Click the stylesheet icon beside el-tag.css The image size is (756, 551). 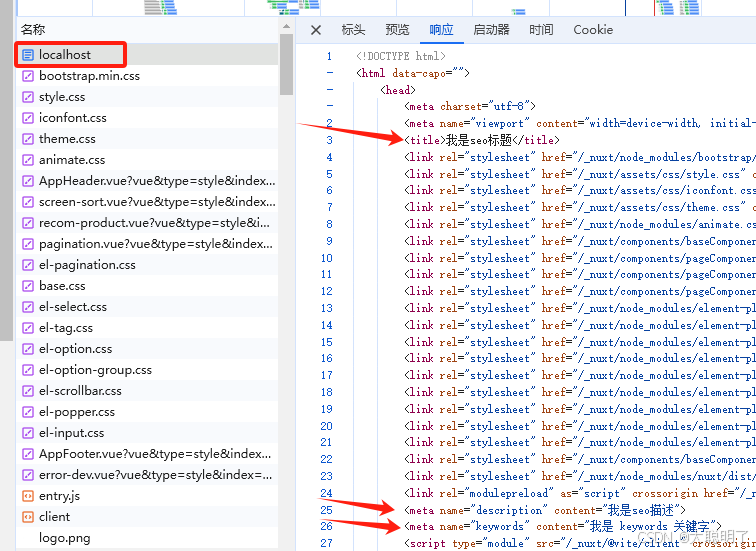click(28, 328)
